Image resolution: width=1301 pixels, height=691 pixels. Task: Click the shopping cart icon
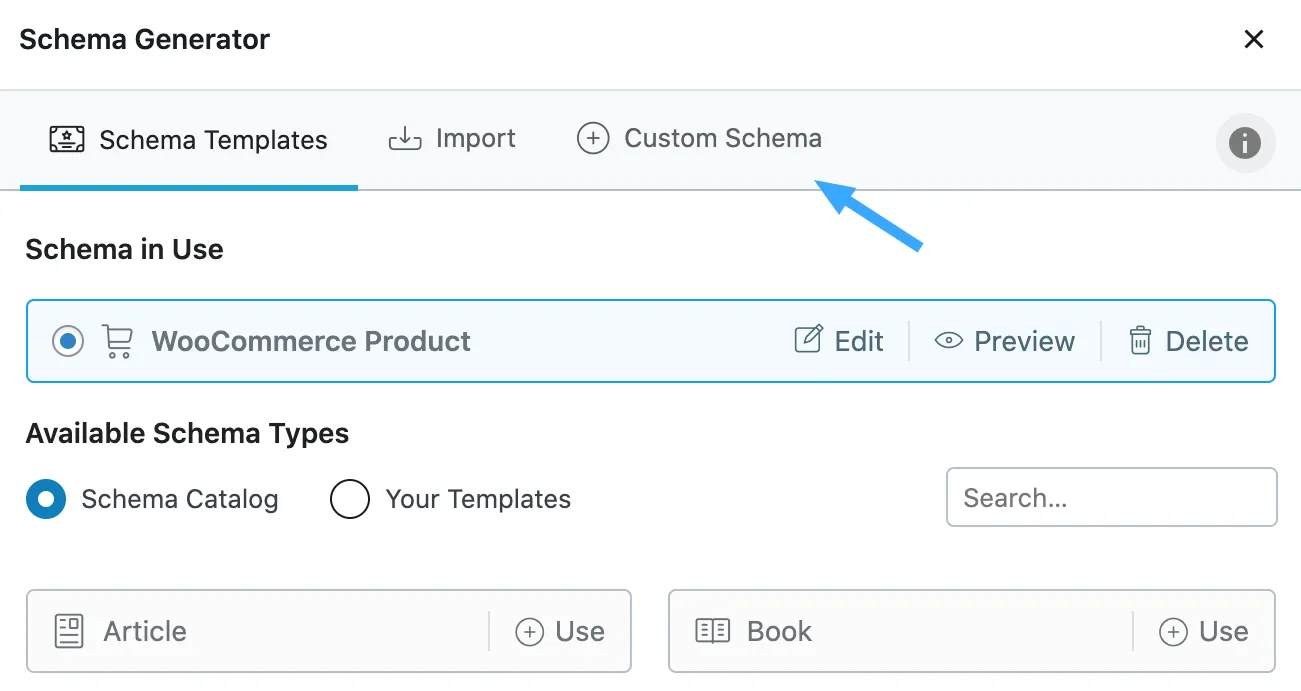click(x=118, y=341)
